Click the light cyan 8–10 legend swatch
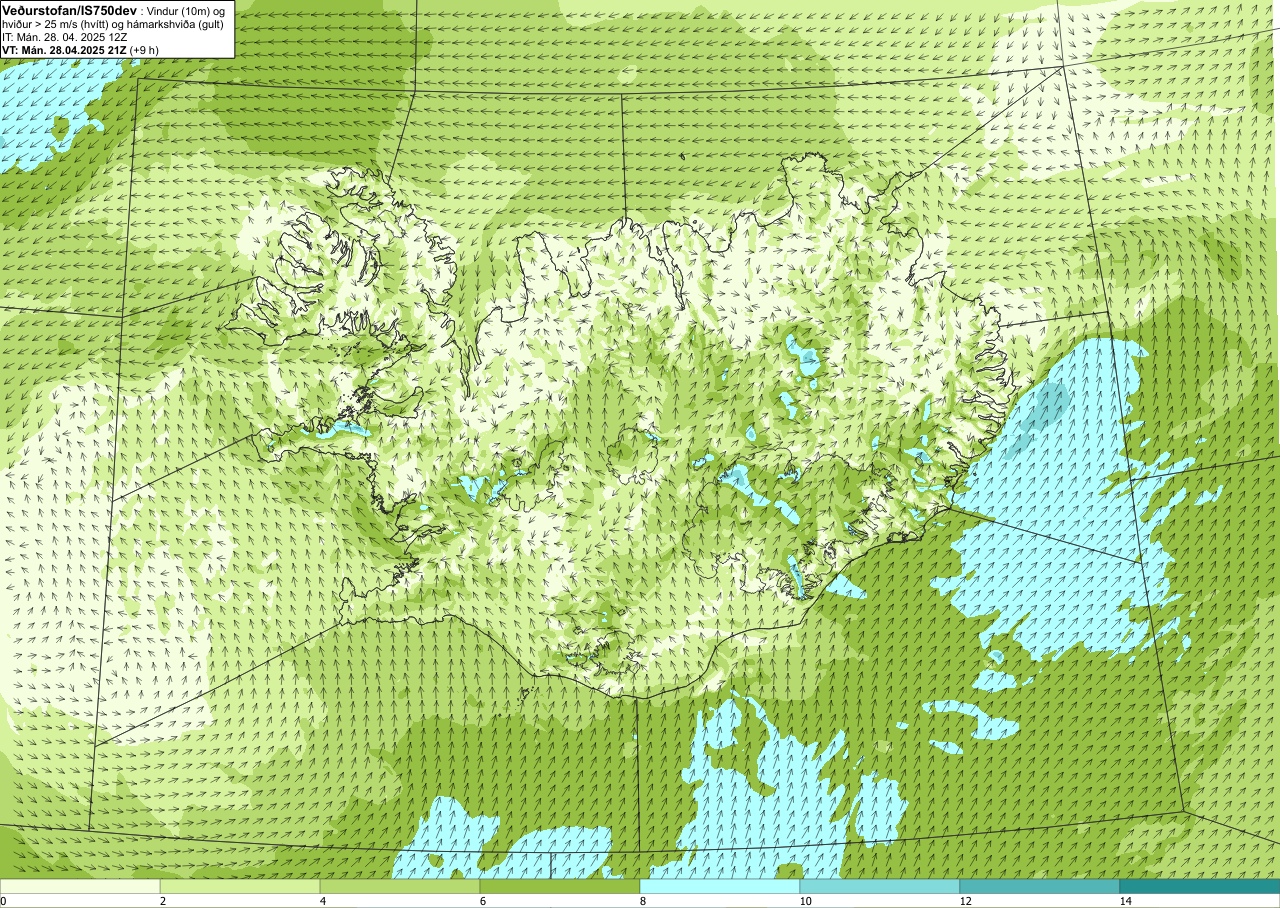The height and width of the screenshot is (908, 1280). click(x=720, y=886)
